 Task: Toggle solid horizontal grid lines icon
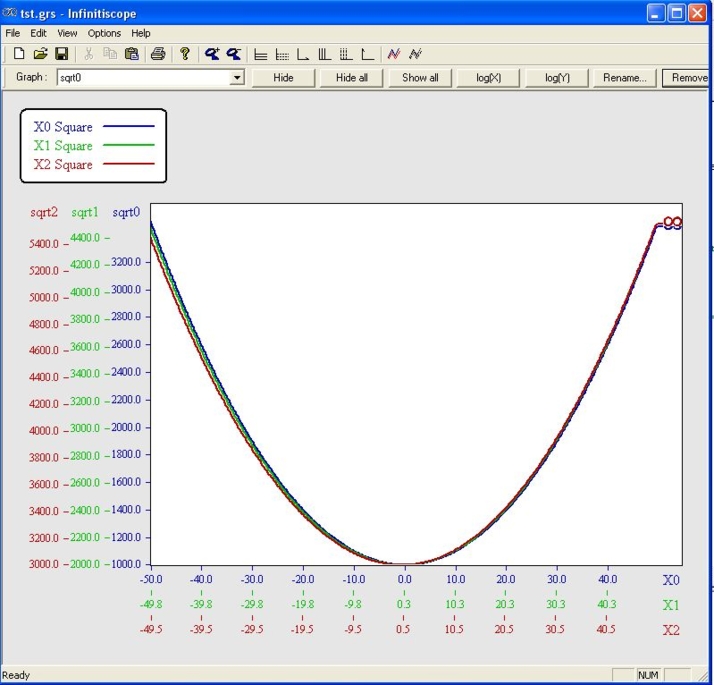(260, 55)
